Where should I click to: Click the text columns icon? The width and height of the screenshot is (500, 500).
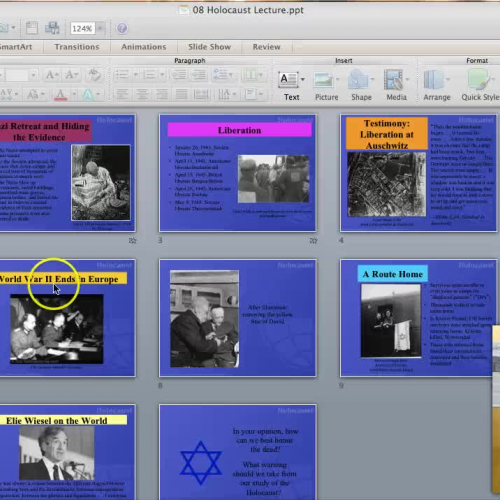pos(251,75)
